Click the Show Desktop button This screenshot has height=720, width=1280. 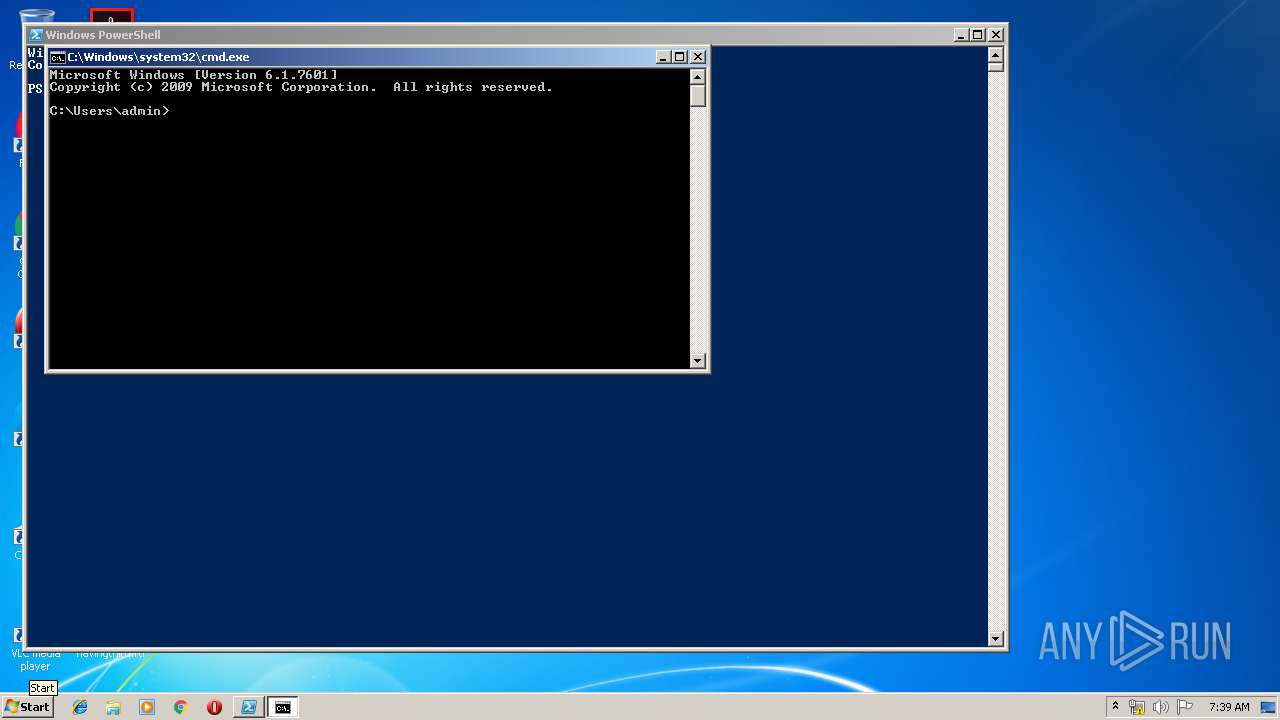point(1268,707)
